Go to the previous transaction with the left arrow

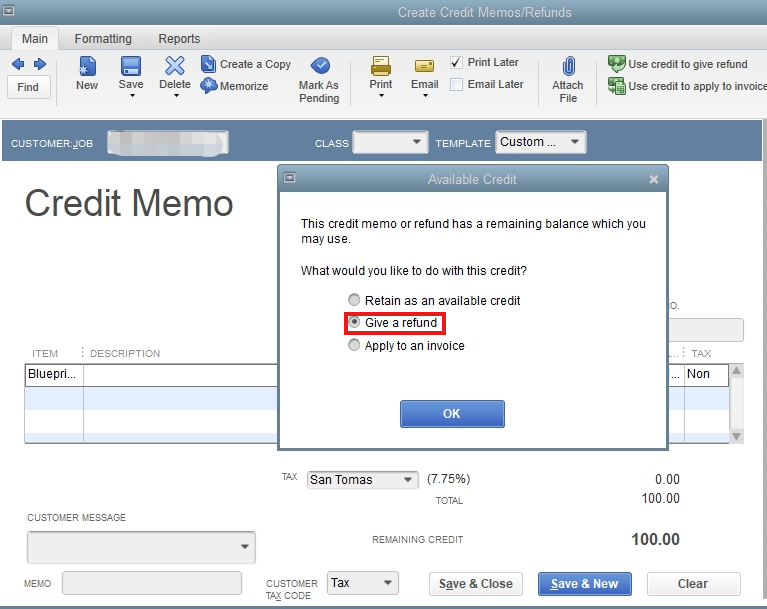(18, 64)
